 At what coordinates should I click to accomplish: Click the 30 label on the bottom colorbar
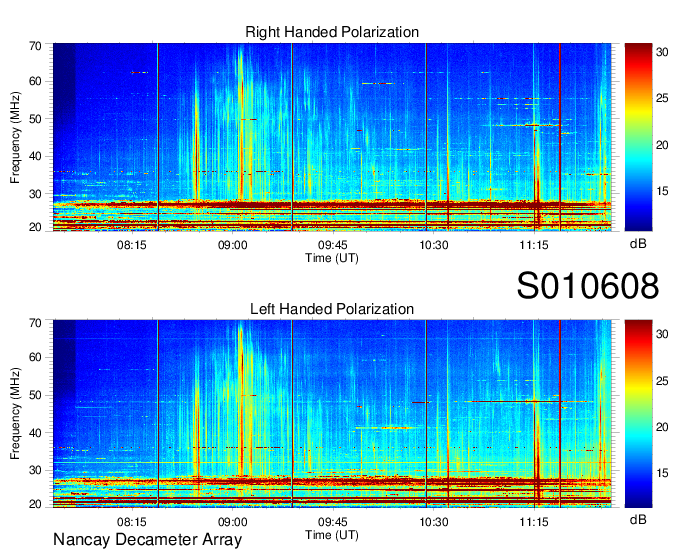tap(662, 334)
